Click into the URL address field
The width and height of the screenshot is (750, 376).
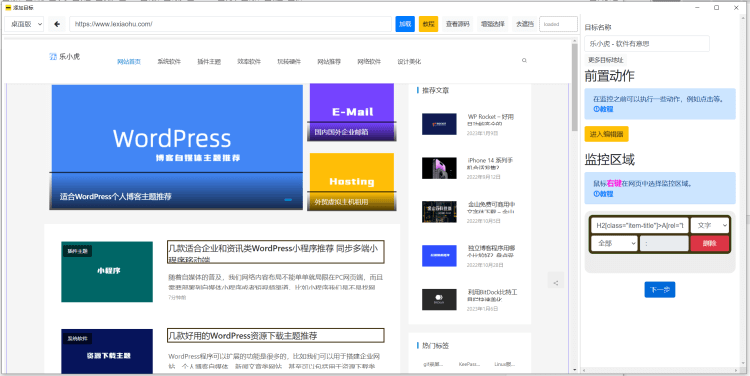[x=231, y=24]
